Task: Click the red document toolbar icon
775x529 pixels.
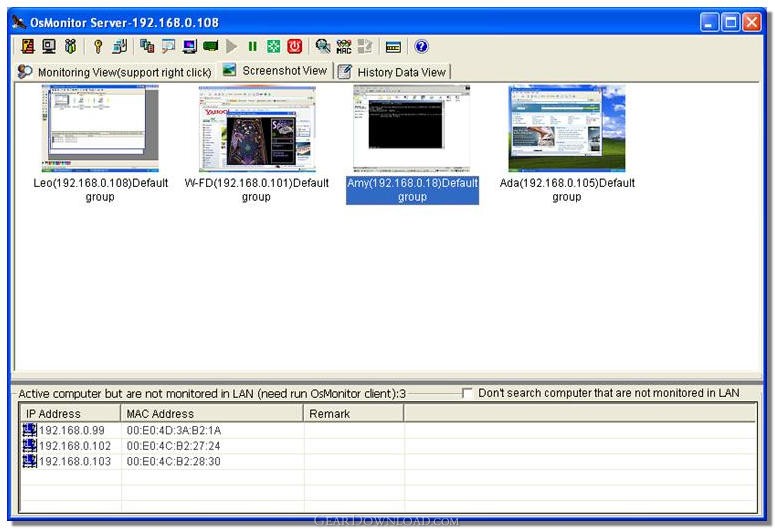Action: tap(28, 46)
